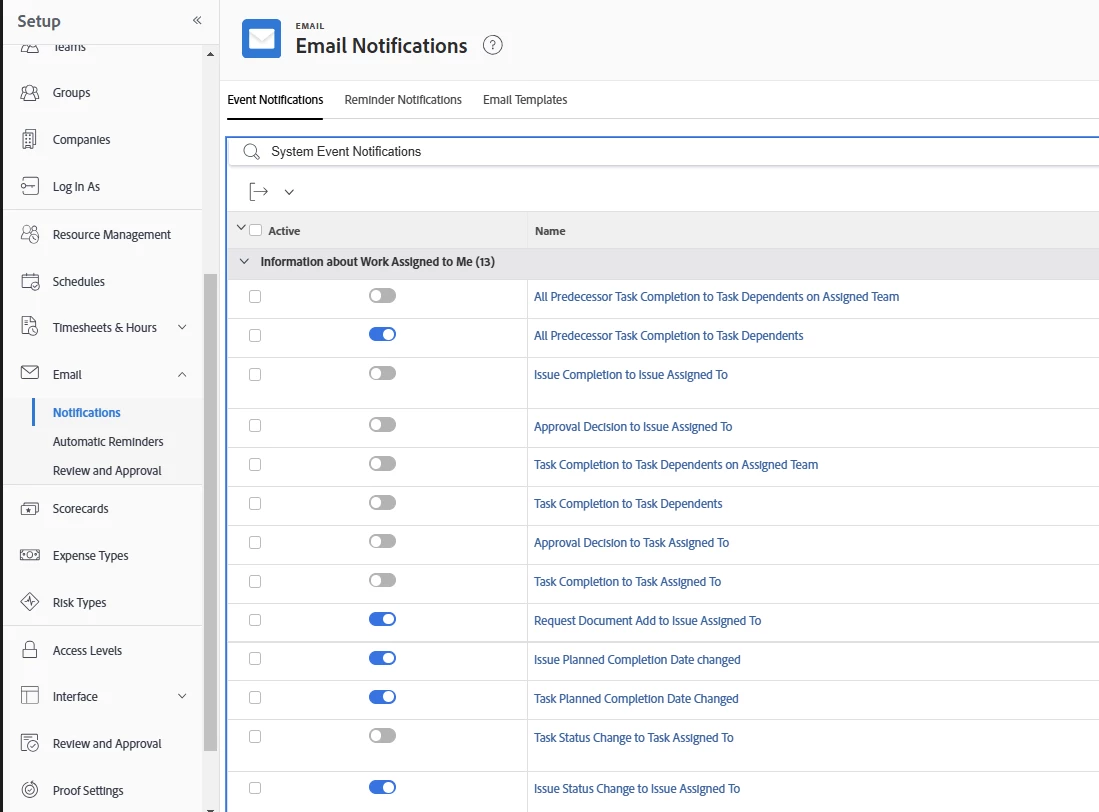Image resolution: width=1099 pixels, height=812 pixels.
Task: Collapse Information about Work Assigned to Me group
Action: click(244, 261)
